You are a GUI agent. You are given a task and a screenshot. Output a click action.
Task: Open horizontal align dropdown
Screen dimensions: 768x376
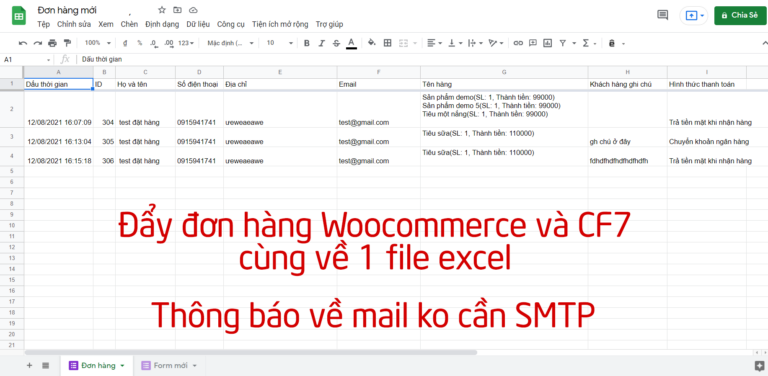434,43
